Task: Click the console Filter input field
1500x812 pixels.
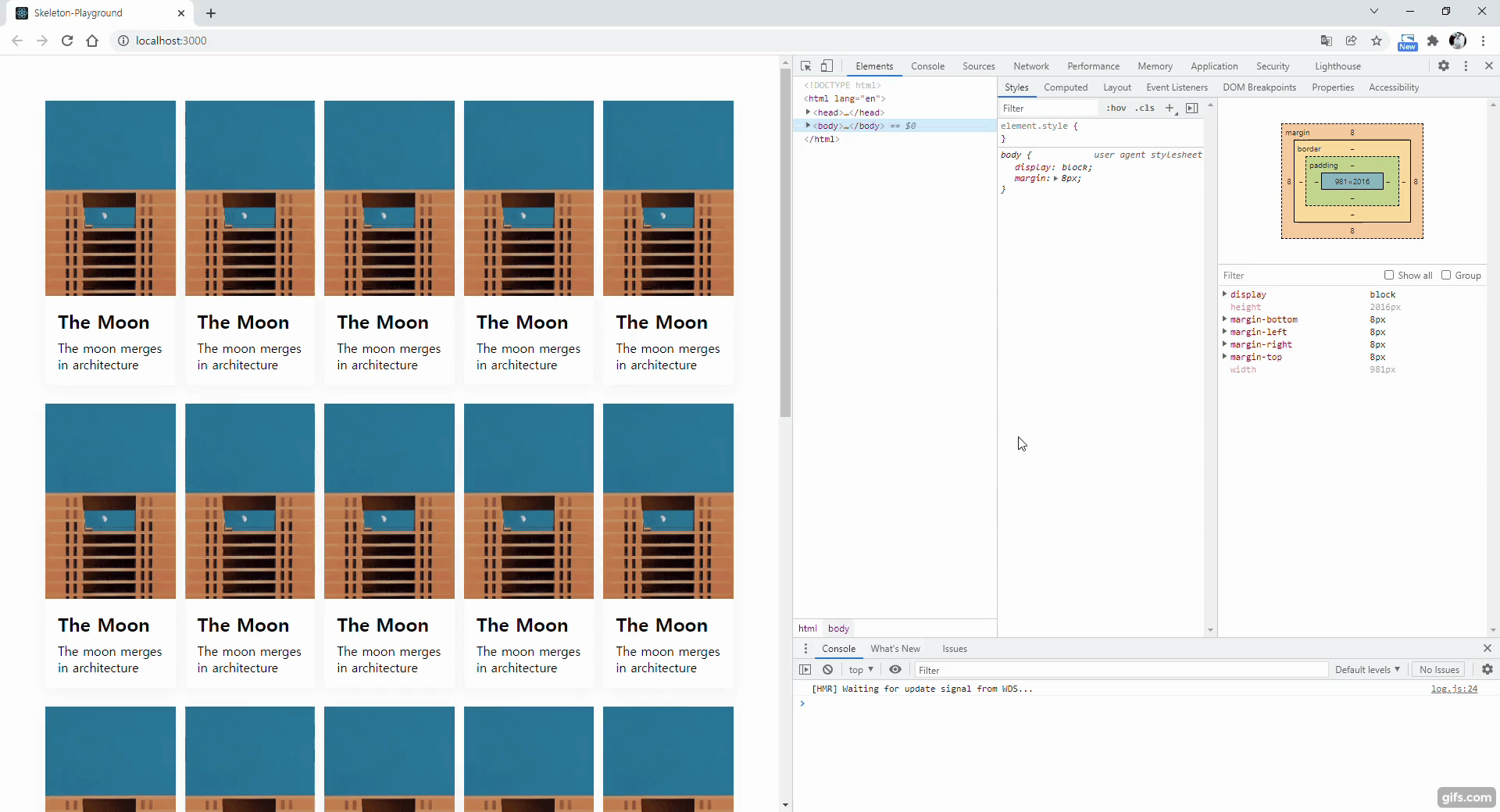Action: (1121, 670)
